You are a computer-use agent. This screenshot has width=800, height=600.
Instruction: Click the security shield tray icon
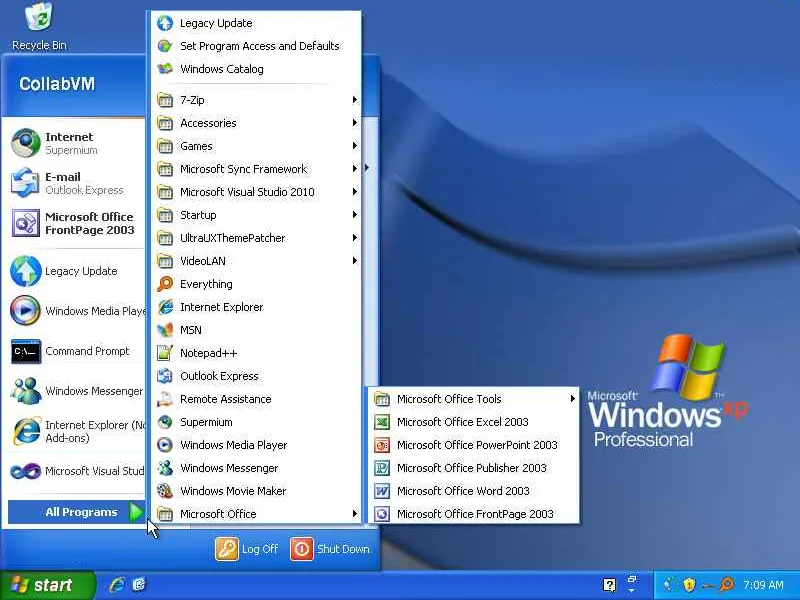pos(689,585)
